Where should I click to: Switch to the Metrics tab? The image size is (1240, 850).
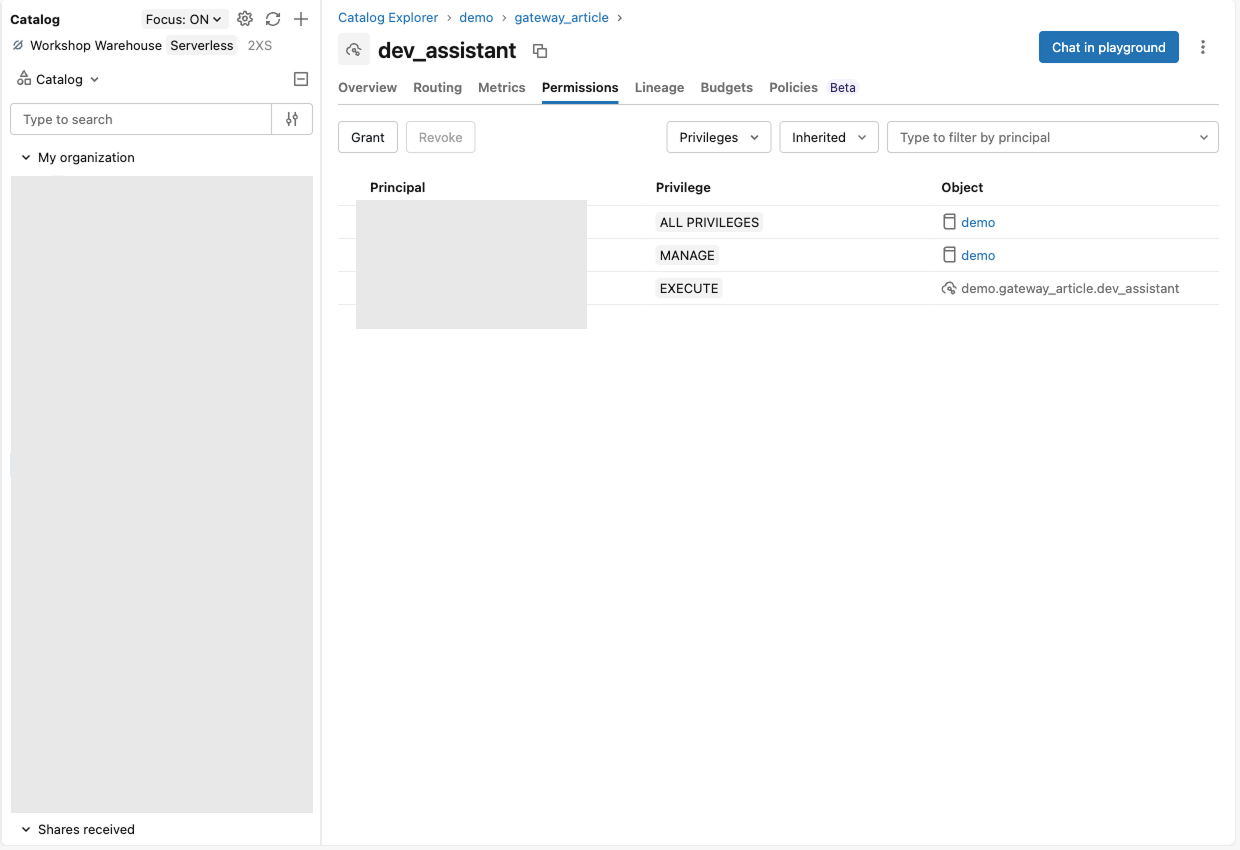point(502,87)
